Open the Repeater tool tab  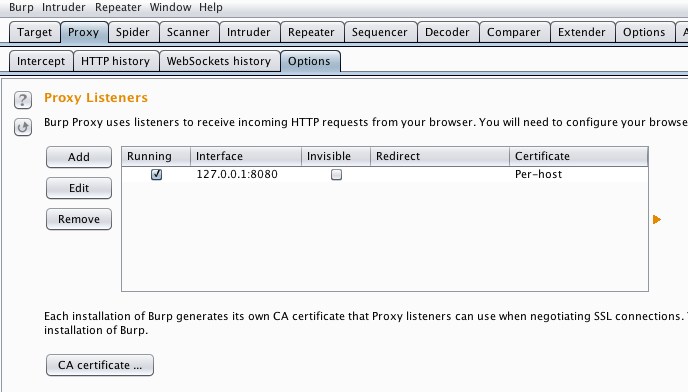(x=312, y=32)
